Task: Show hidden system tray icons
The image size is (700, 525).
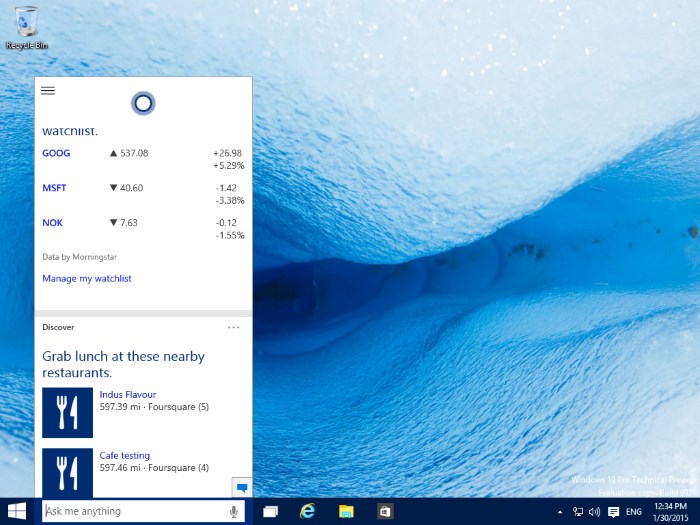Action: [560, 512]
